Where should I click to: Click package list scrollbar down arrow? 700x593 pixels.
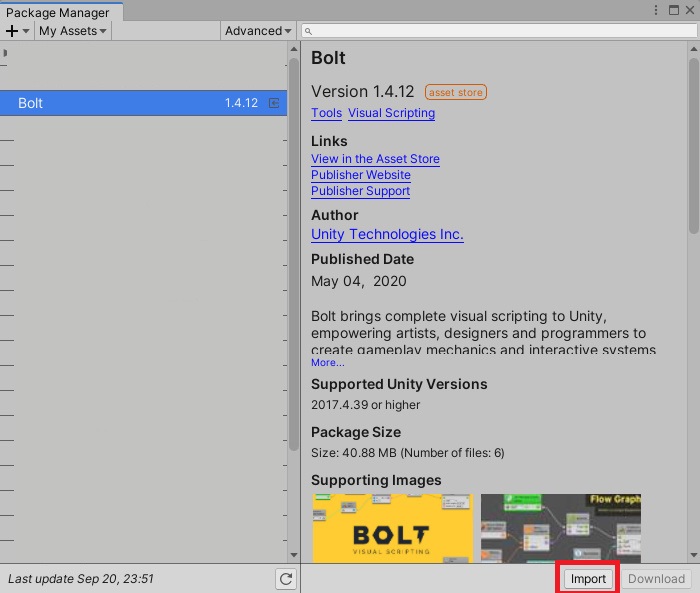[294, 555]
